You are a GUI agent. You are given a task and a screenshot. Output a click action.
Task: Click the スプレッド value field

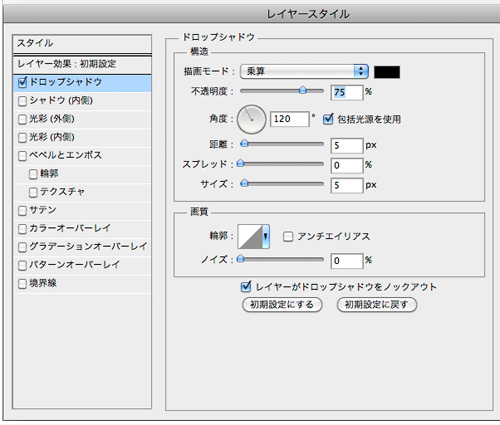click(347, 165)
